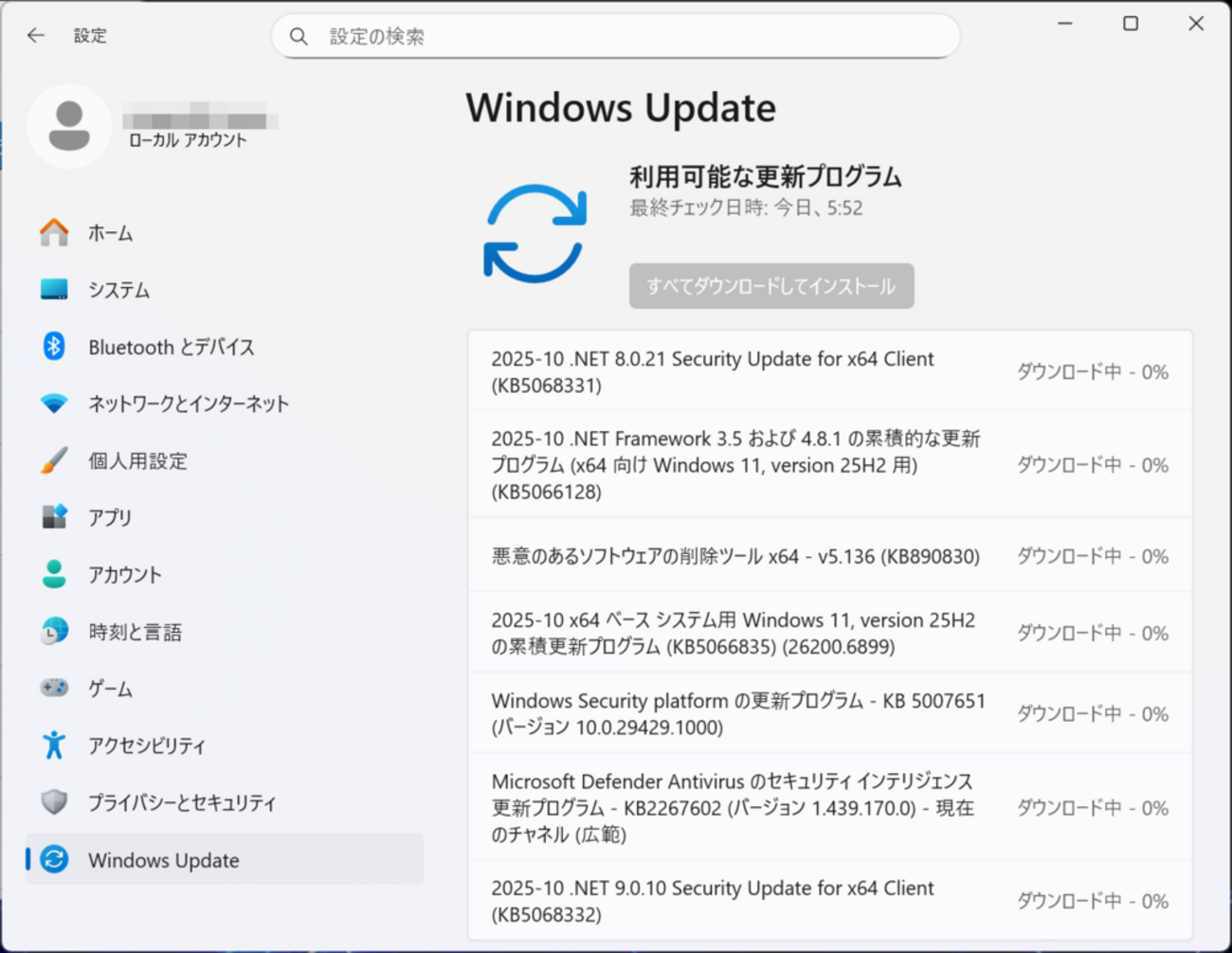Click the ホーム house icon
Viewport: 1232px width, 953px height.
point(54,232)
